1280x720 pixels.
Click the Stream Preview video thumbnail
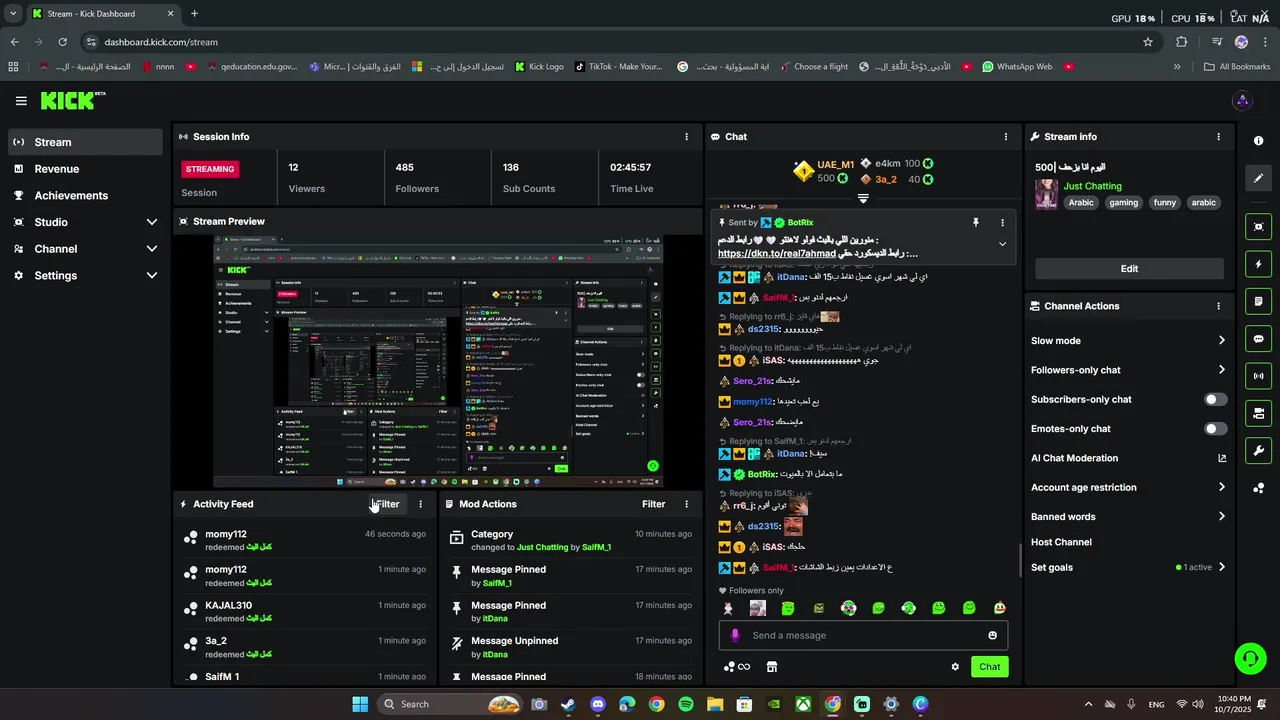pos(438,362)
